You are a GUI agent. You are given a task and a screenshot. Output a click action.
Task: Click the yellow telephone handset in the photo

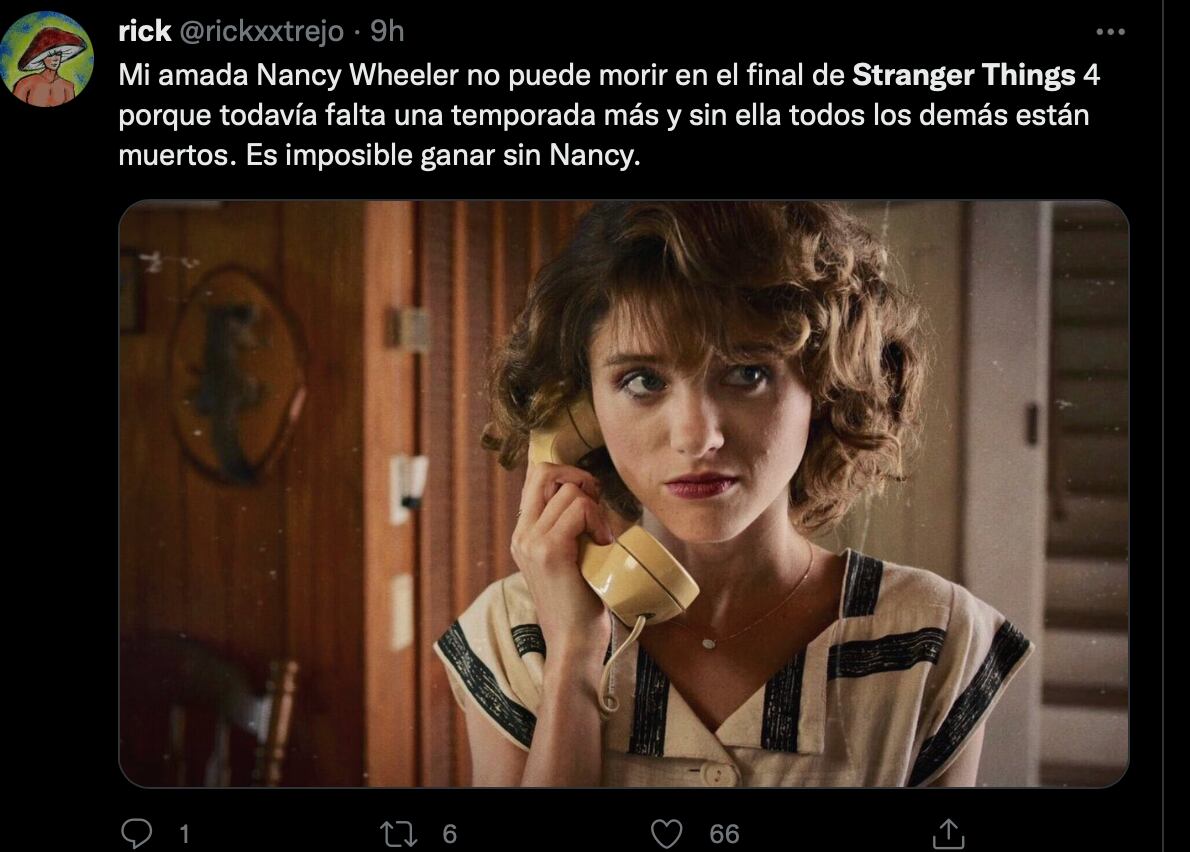point(613,523)
